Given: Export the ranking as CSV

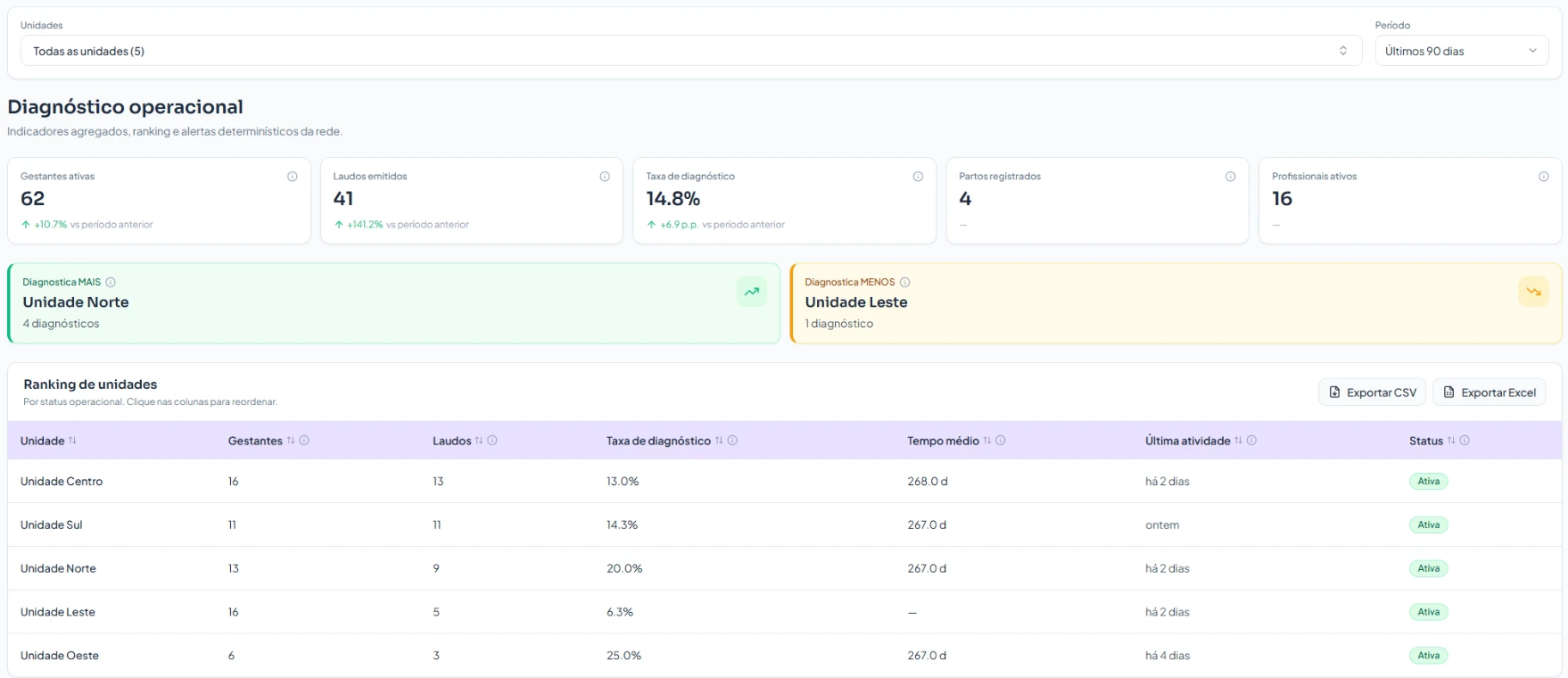Looking at the screenshot, I should (1372, 393).
